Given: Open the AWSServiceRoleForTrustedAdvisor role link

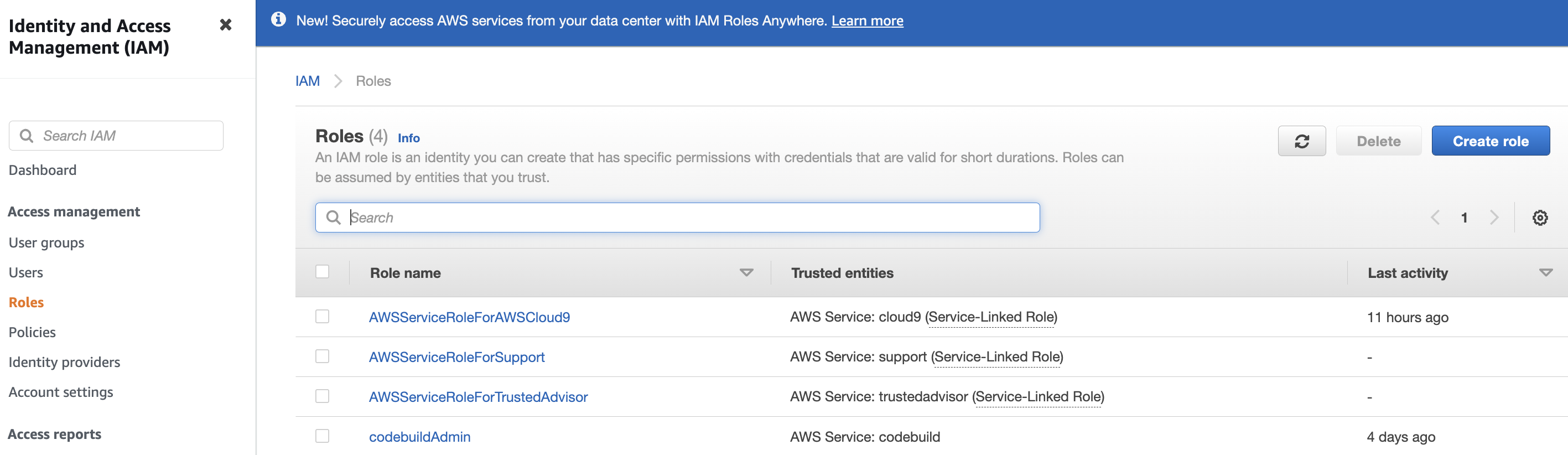Looking at the screenshot, I should click(478, 396).
